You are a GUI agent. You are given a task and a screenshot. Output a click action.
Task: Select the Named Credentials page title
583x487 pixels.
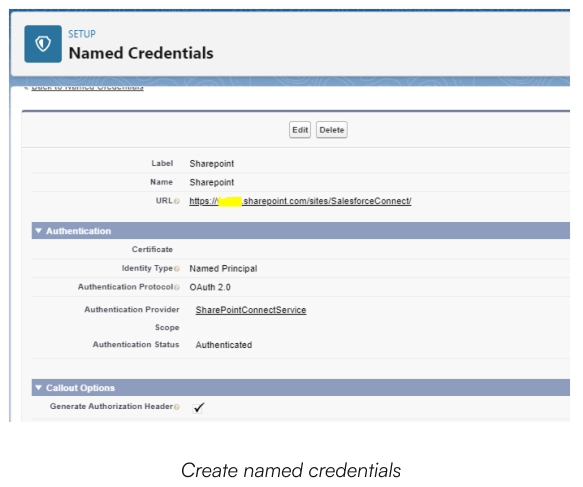tap(141, 53)
